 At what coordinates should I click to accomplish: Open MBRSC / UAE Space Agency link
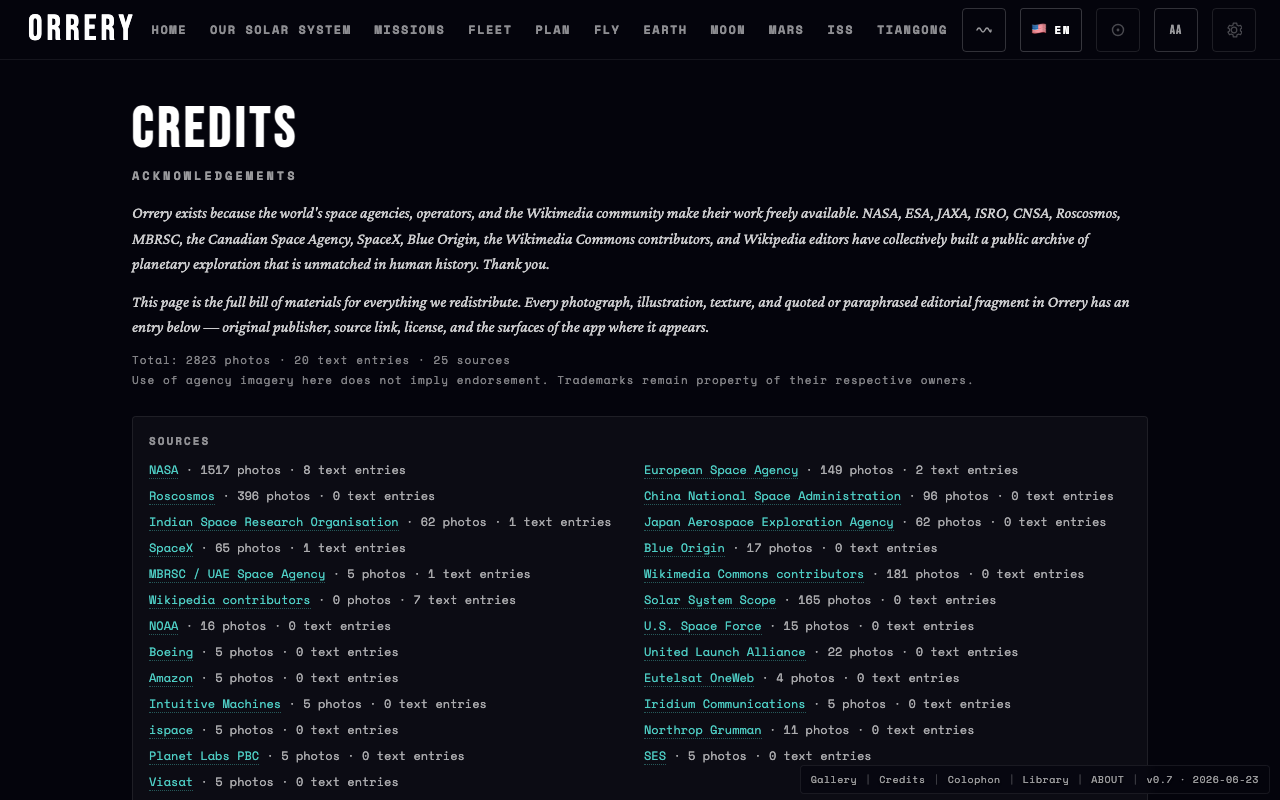pos(237,574)
